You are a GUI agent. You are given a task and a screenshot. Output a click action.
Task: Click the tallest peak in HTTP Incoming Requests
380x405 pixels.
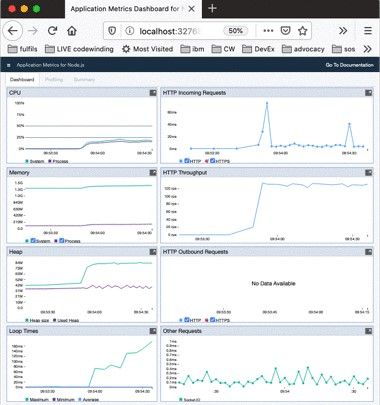click(x=267, y=103)
